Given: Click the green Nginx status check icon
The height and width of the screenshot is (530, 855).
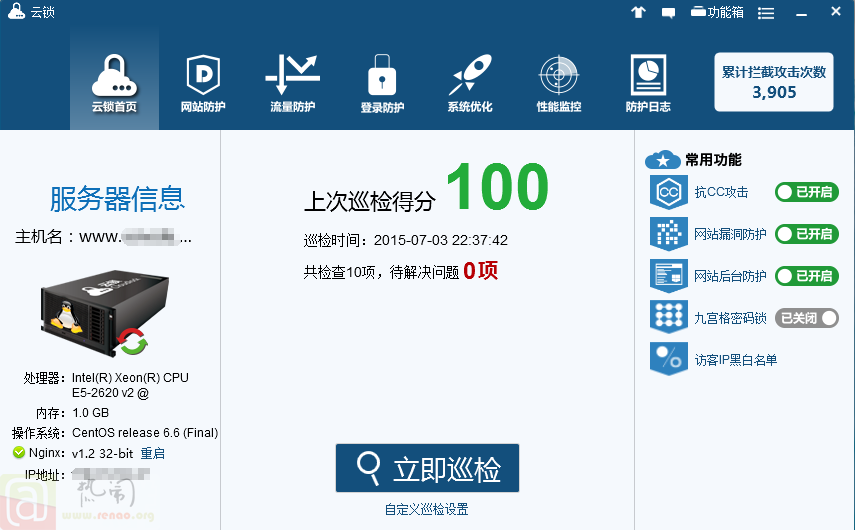Looking at the screenshot, I should click(x=19, y=453).
